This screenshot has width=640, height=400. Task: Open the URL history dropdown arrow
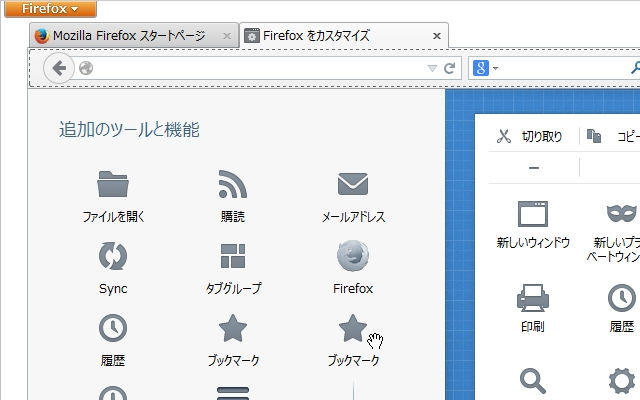[432, 68]
